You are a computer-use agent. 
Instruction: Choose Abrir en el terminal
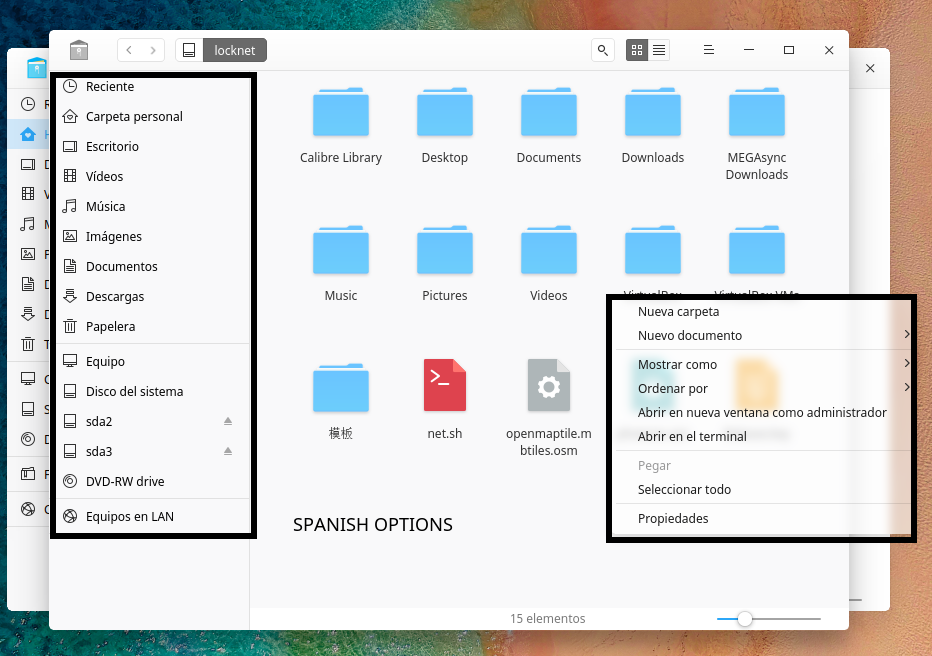tap(763, 436)
